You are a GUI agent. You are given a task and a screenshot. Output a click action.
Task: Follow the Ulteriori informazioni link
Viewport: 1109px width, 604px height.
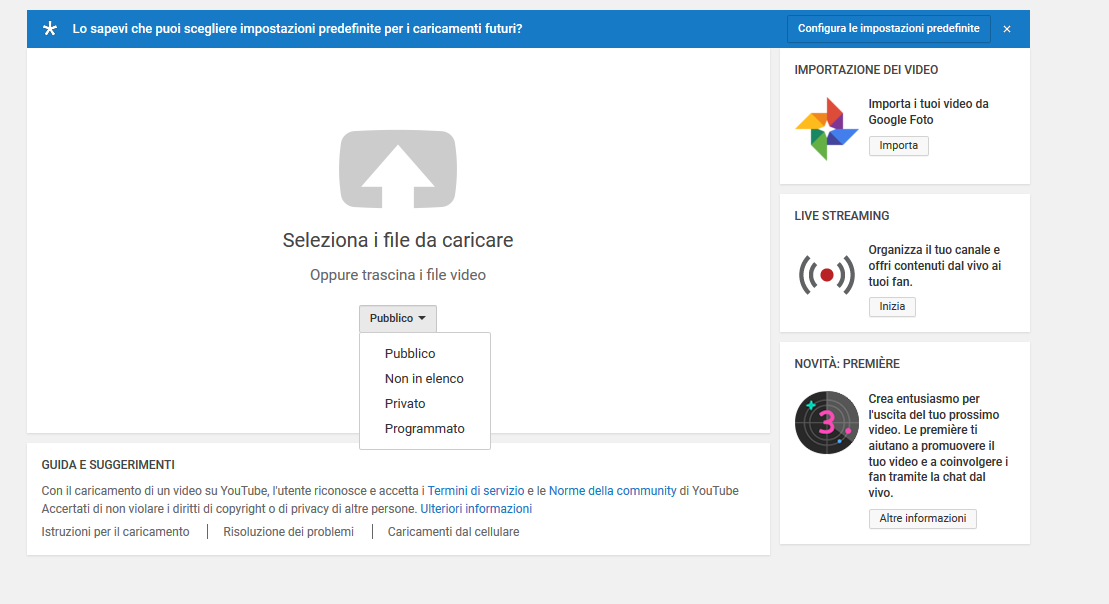coord(476,509)
